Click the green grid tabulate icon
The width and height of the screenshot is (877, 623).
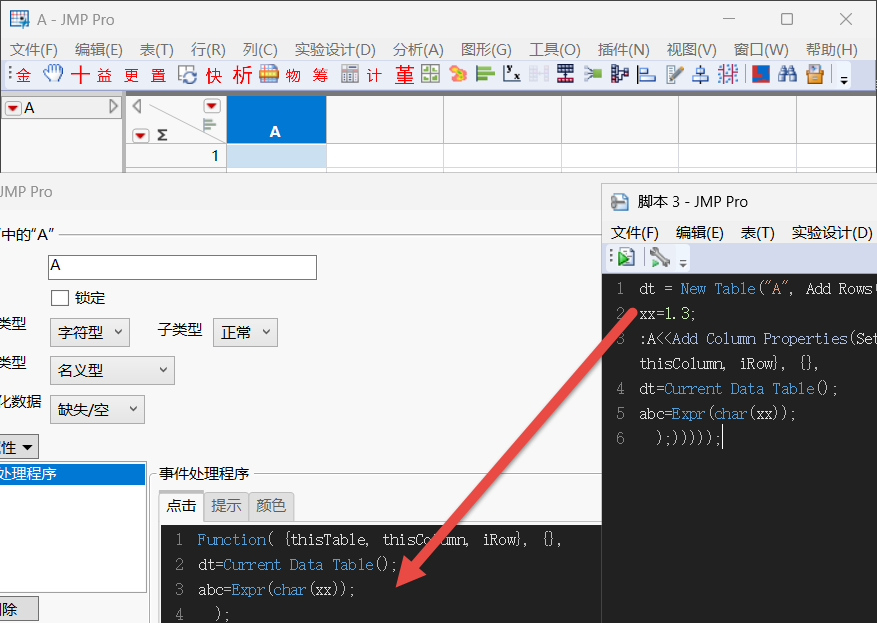[x=431, y=74]
